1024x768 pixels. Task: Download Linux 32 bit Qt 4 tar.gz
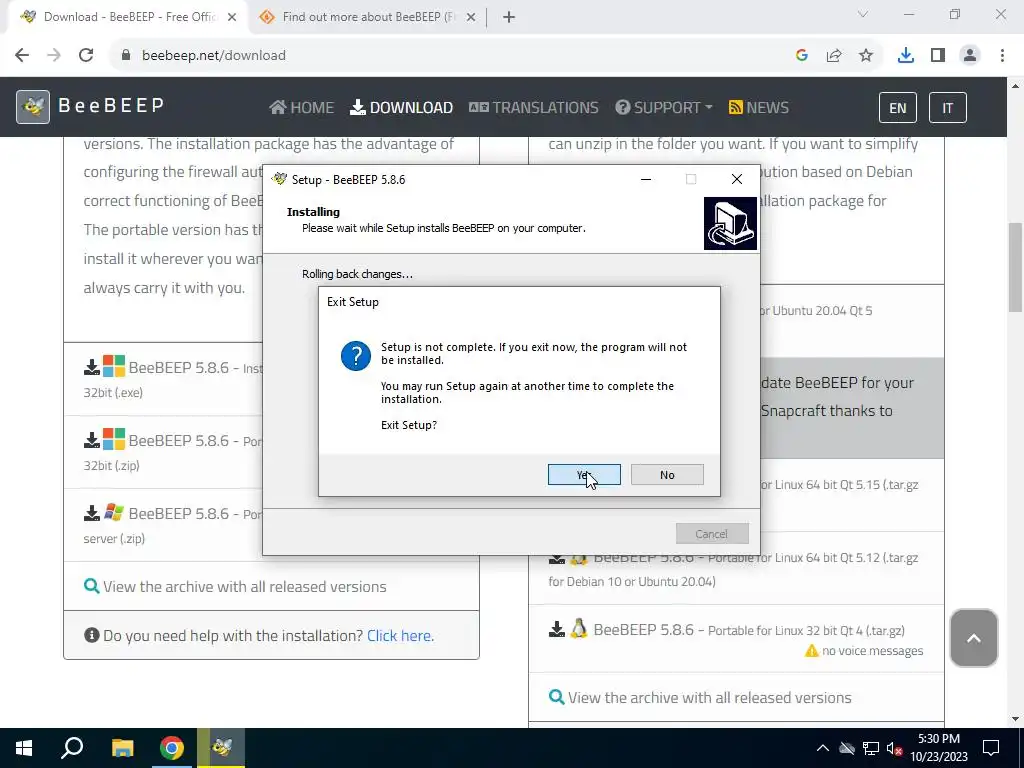(726, 630)
